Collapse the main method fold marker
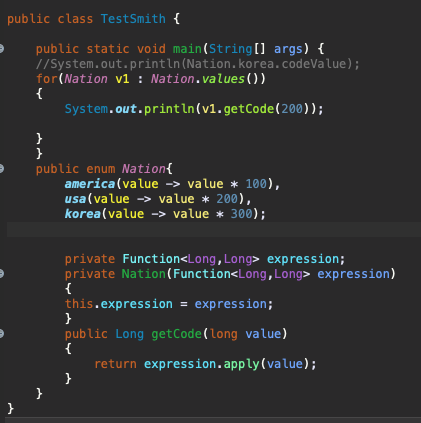 [1, 49]
